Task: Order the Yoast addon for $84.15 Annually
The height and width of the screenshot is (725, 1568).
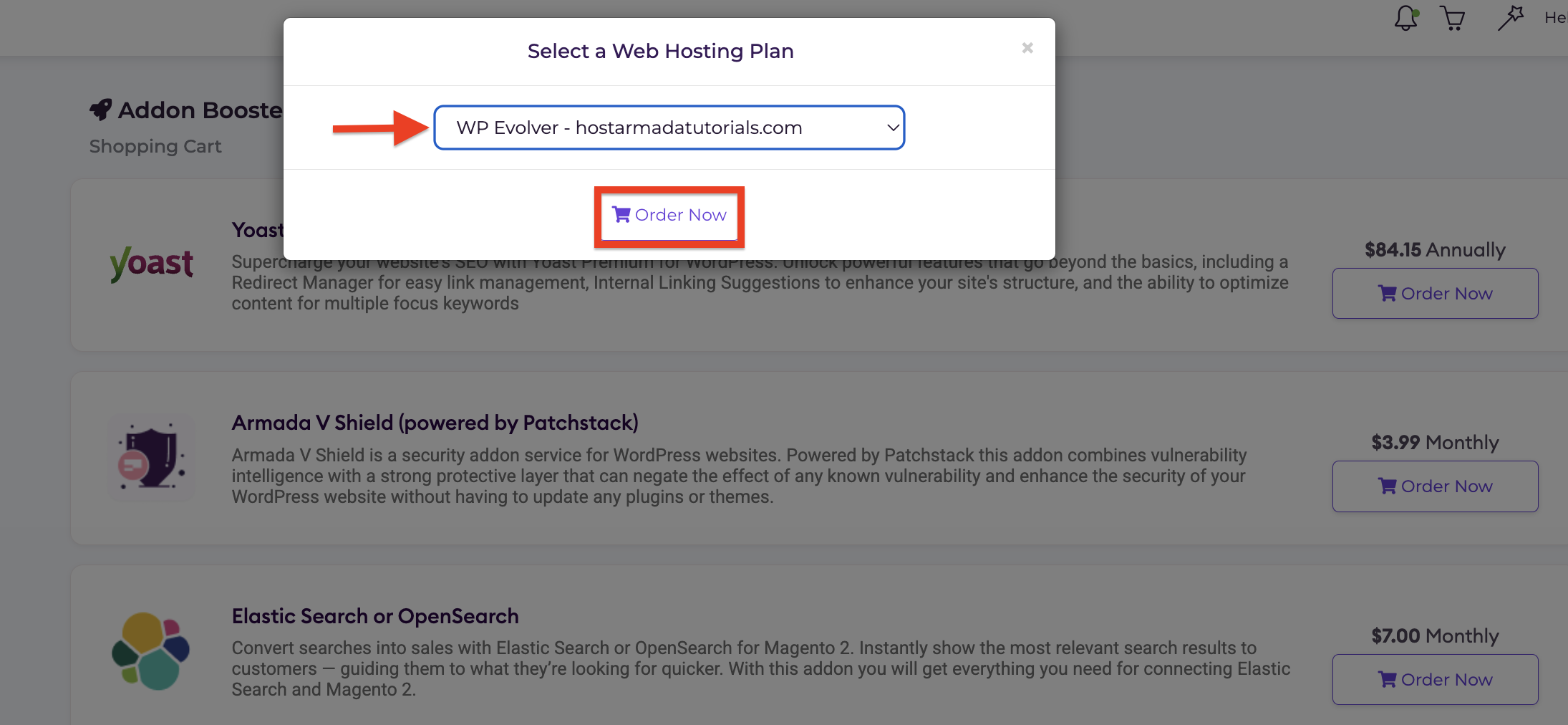Action: point(1435,293)
